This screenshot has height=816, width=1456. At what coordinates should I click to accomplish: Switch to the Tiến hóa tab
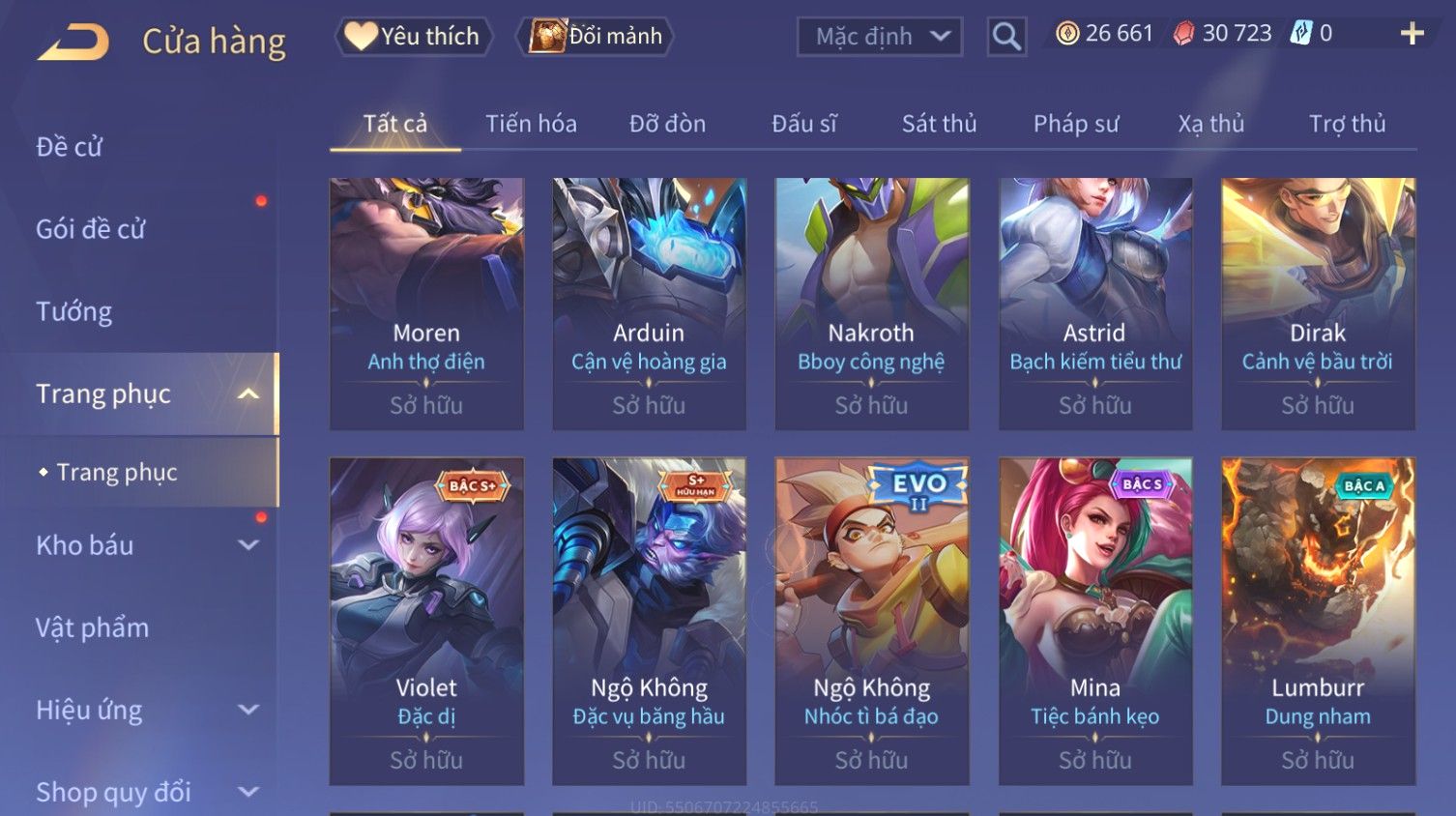pos(531,124)
